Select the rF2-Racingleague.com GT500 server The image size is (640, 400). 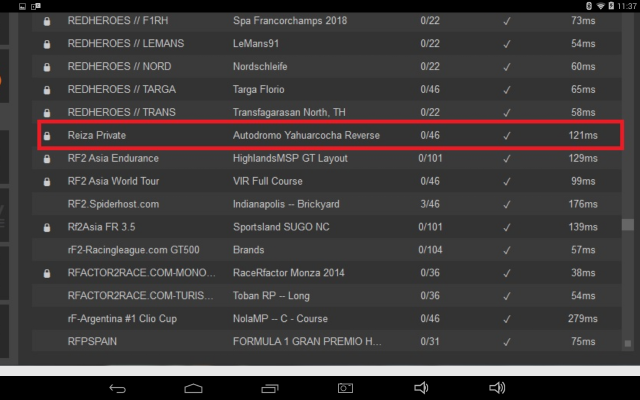click(327, 249)
